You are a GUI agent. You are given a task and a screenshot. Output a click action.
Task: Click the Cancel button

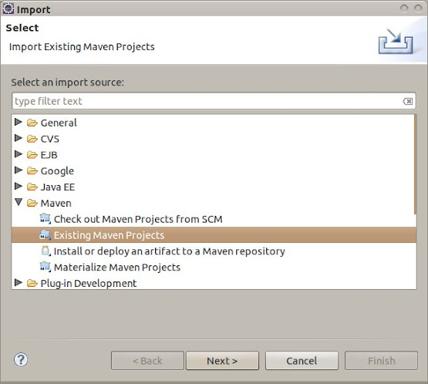[302, 361]
